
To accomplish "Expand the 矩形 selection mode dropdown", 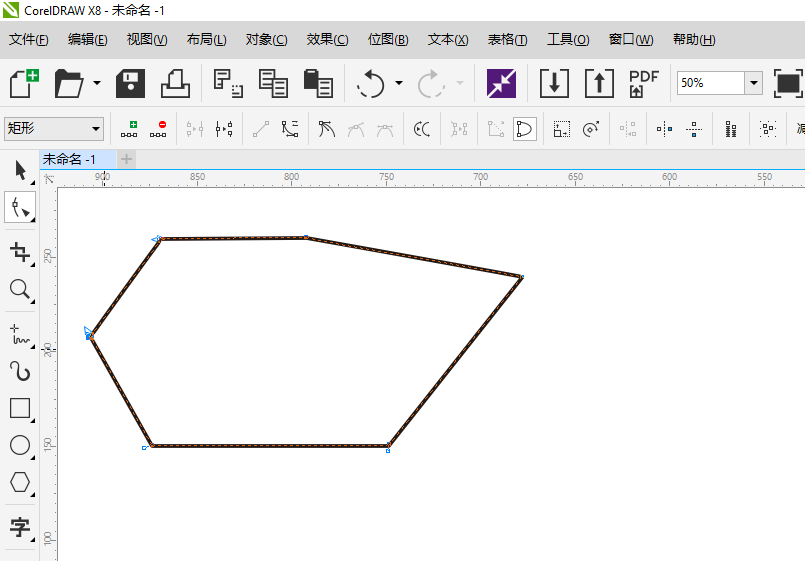I will pos(96,128).
